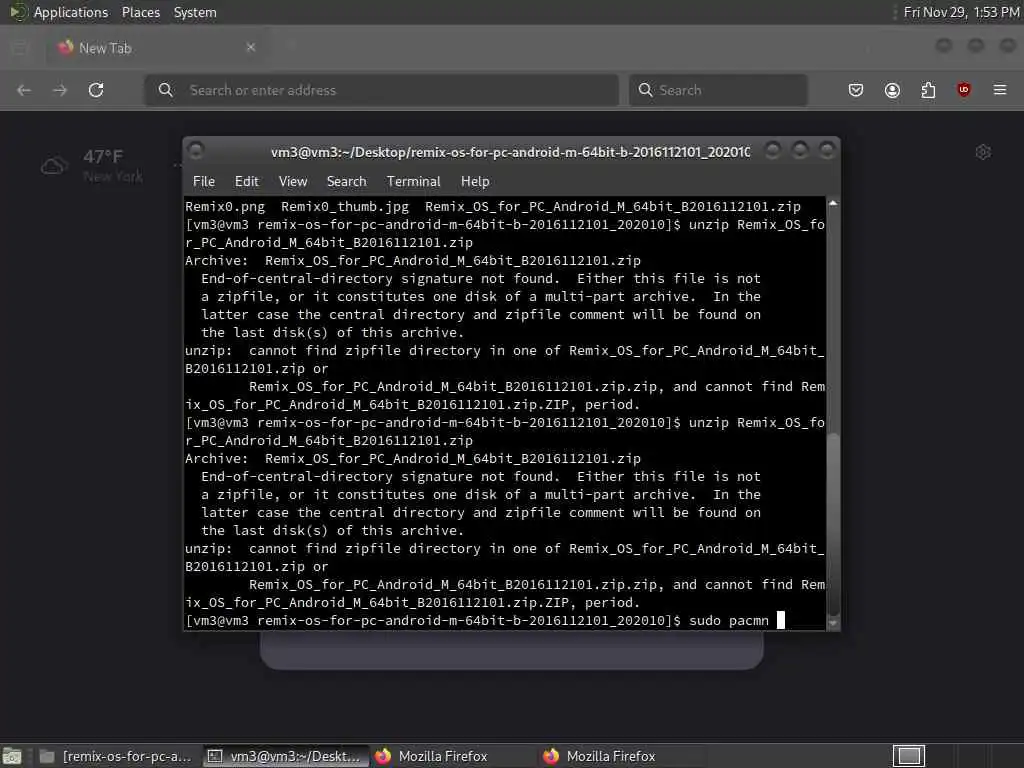
Task: Click the clock showing Fri Nov 29
Action: (961, 12)
